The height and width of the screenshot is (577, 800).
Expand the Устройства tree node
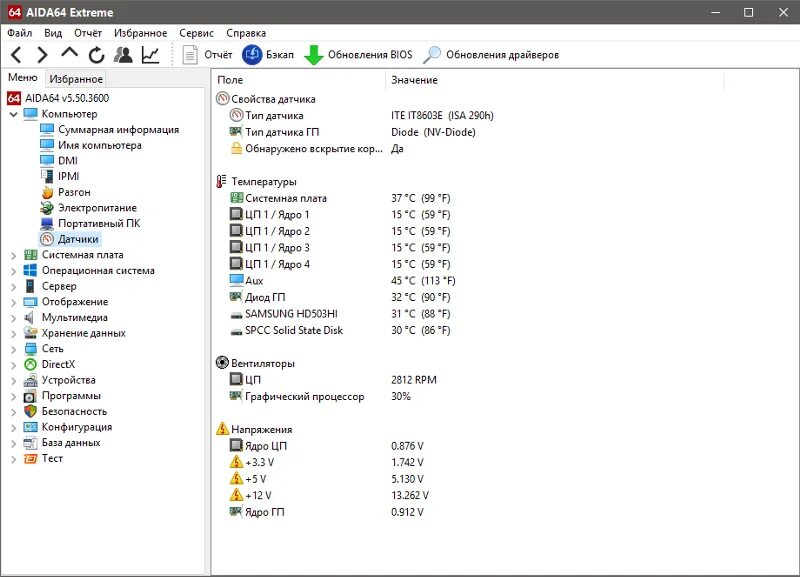[x=14, y=381]
